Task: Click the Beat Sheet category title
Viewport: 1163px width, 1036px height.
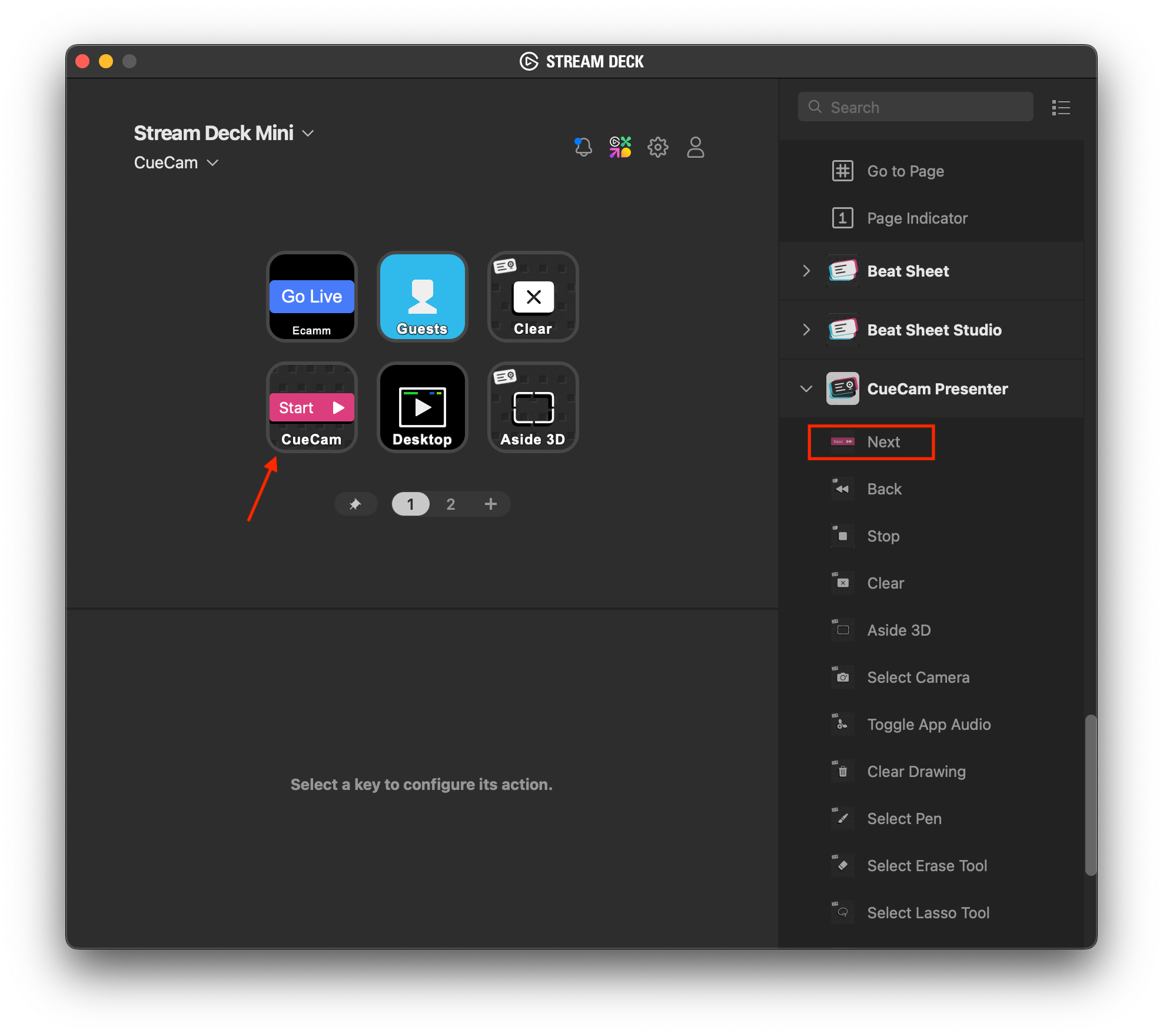Action: [x=908, y=271]
